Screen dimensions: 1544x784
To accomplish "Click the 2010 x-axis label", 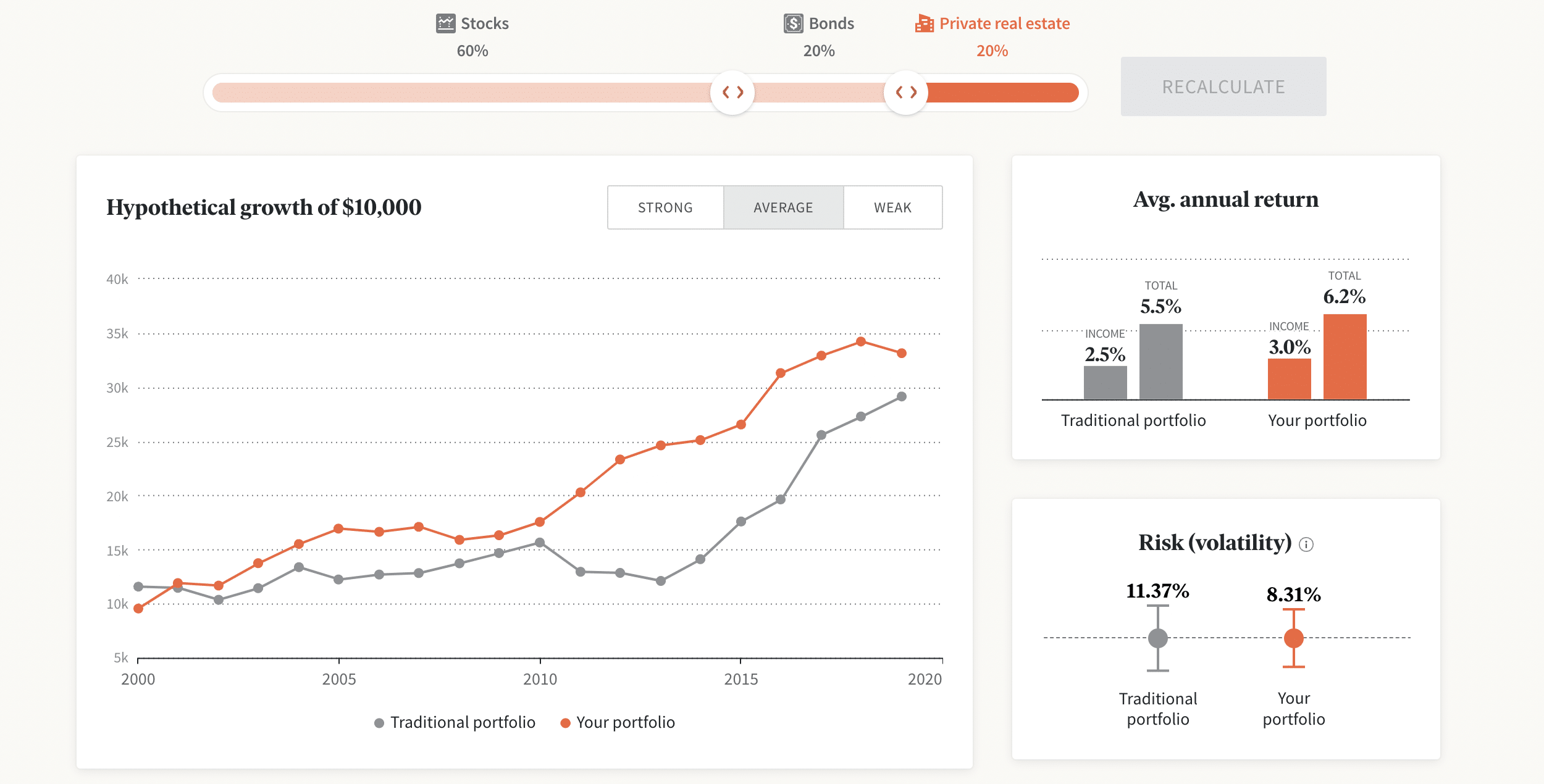I will tap(540, 679).
